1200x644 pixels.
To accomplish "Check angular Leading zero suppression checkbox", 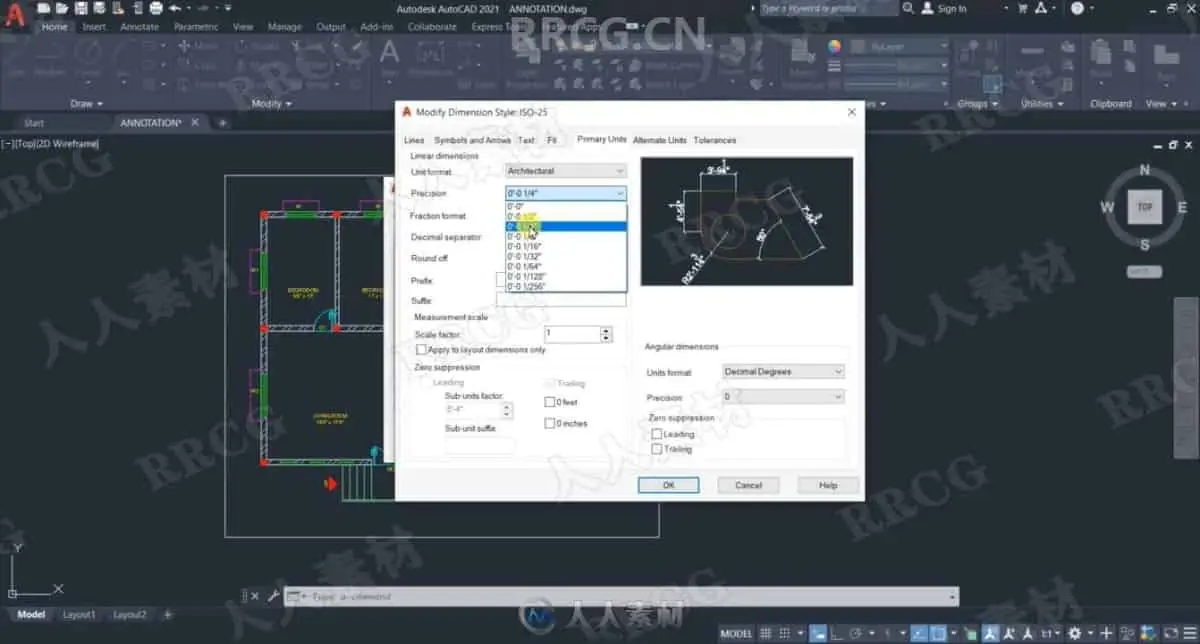I will [x=656, y=434].
